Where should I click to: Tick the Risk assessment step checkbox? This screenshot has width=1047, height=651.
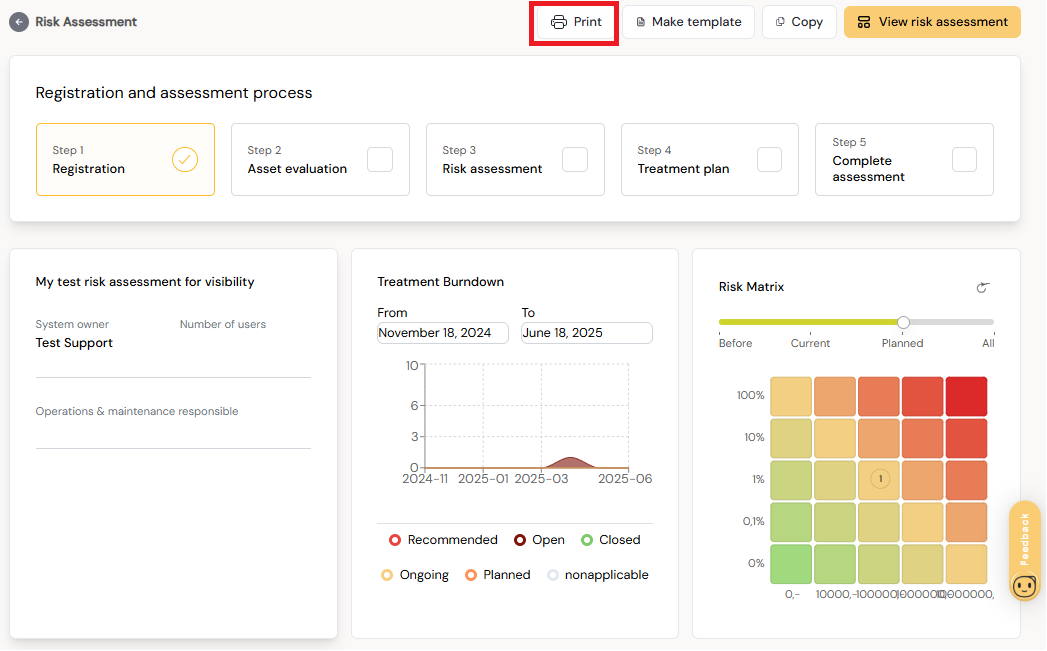coord(575,160)
